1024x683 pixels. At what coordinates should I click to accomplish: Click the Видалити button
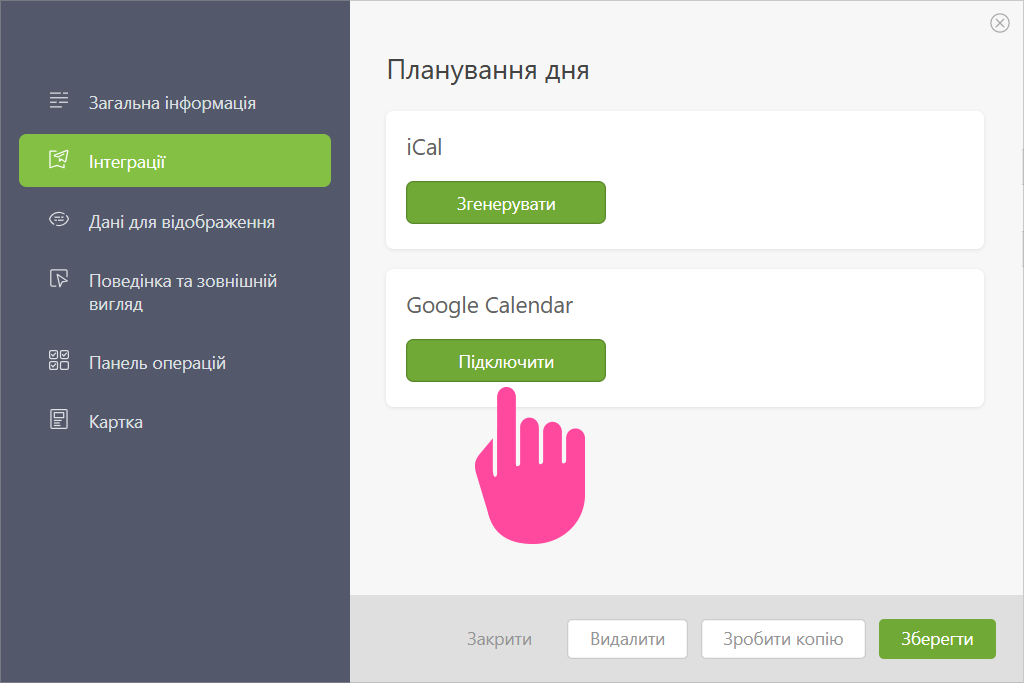point(628,639)
